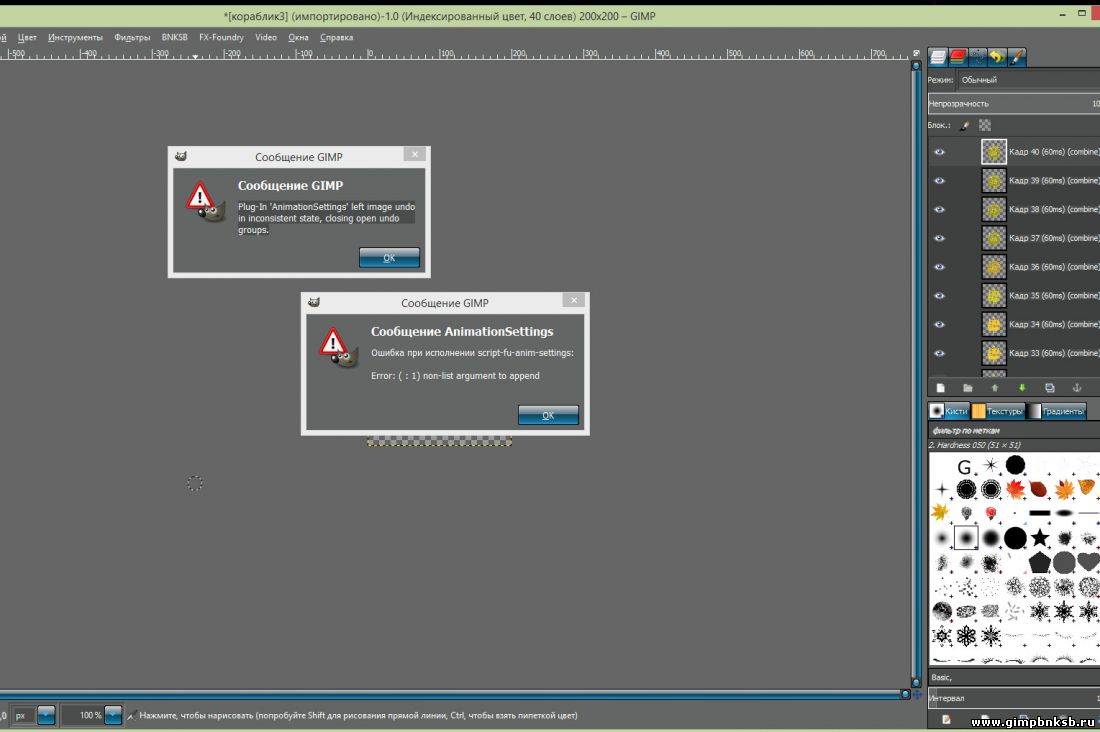Duplicate the layer using the duplicate icon
This screenshot has width=1100, height=732.
(1049, 387)
